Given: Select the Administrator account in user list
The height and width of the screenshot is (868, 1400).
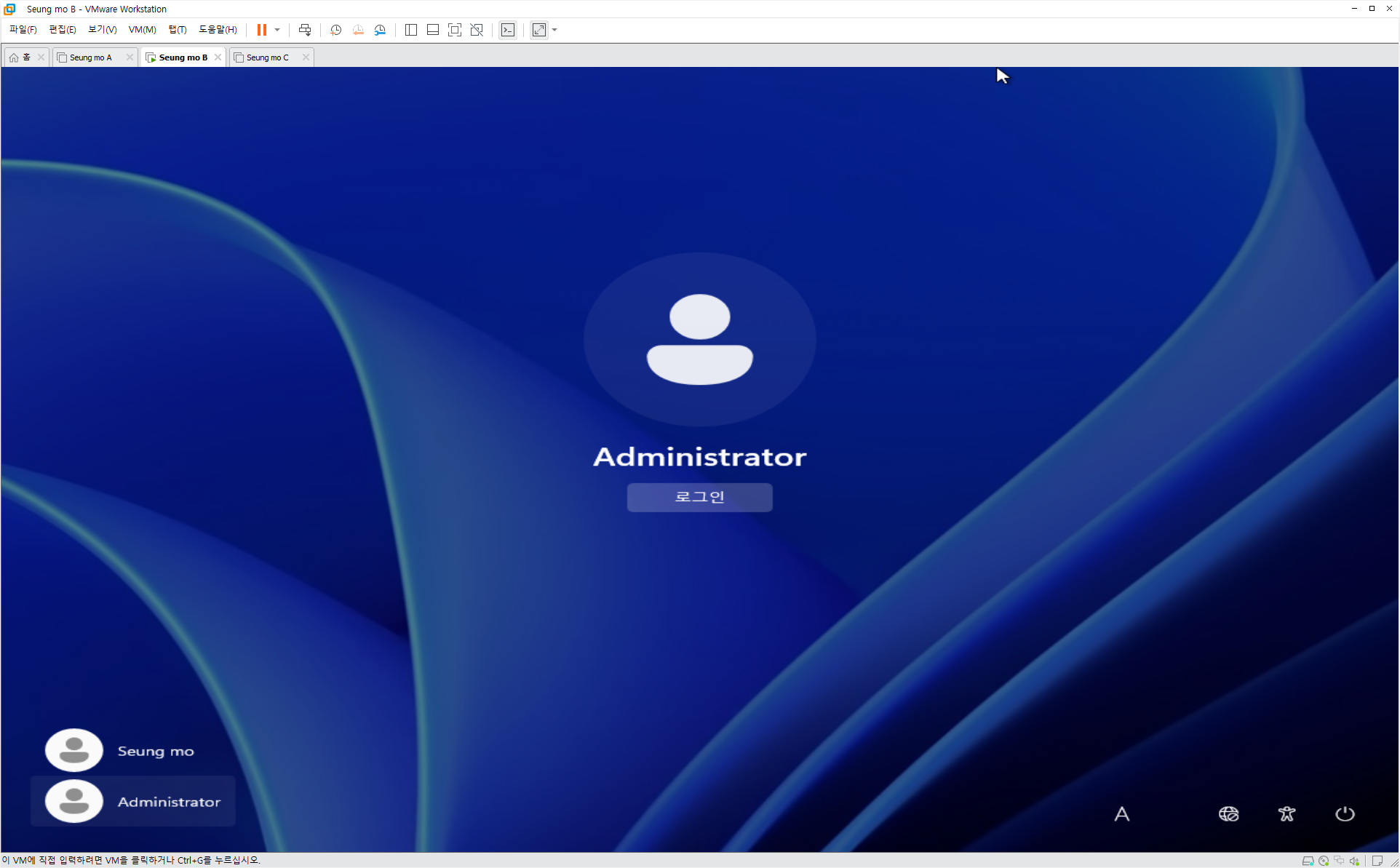Looking at the screenshot, I should [x=132, y=801].
